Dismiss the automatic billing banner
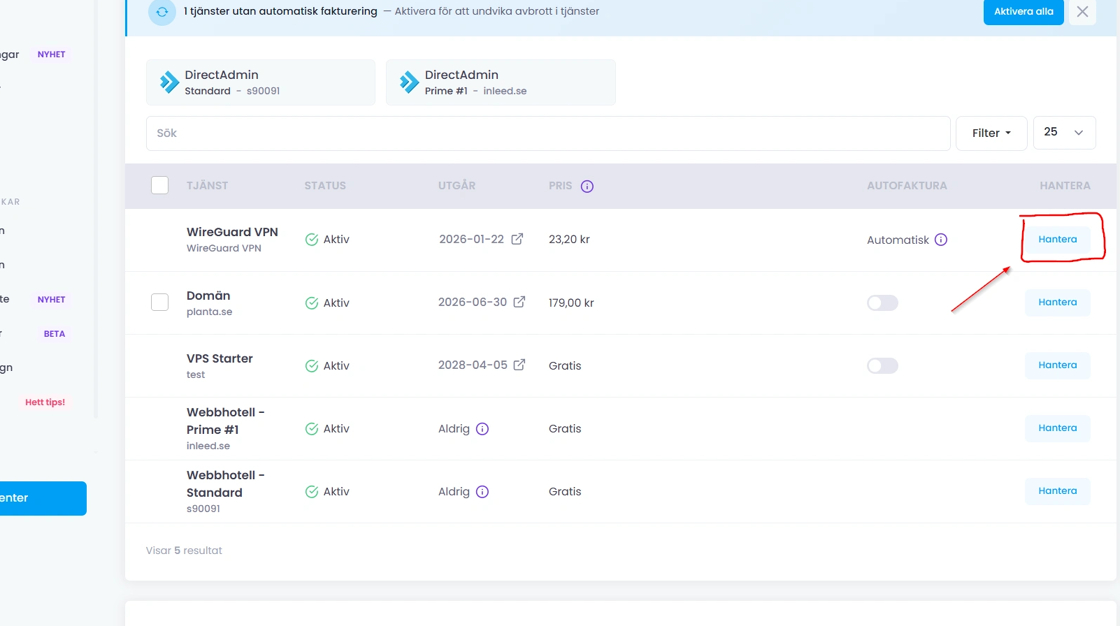 (x=1082, y=12)
